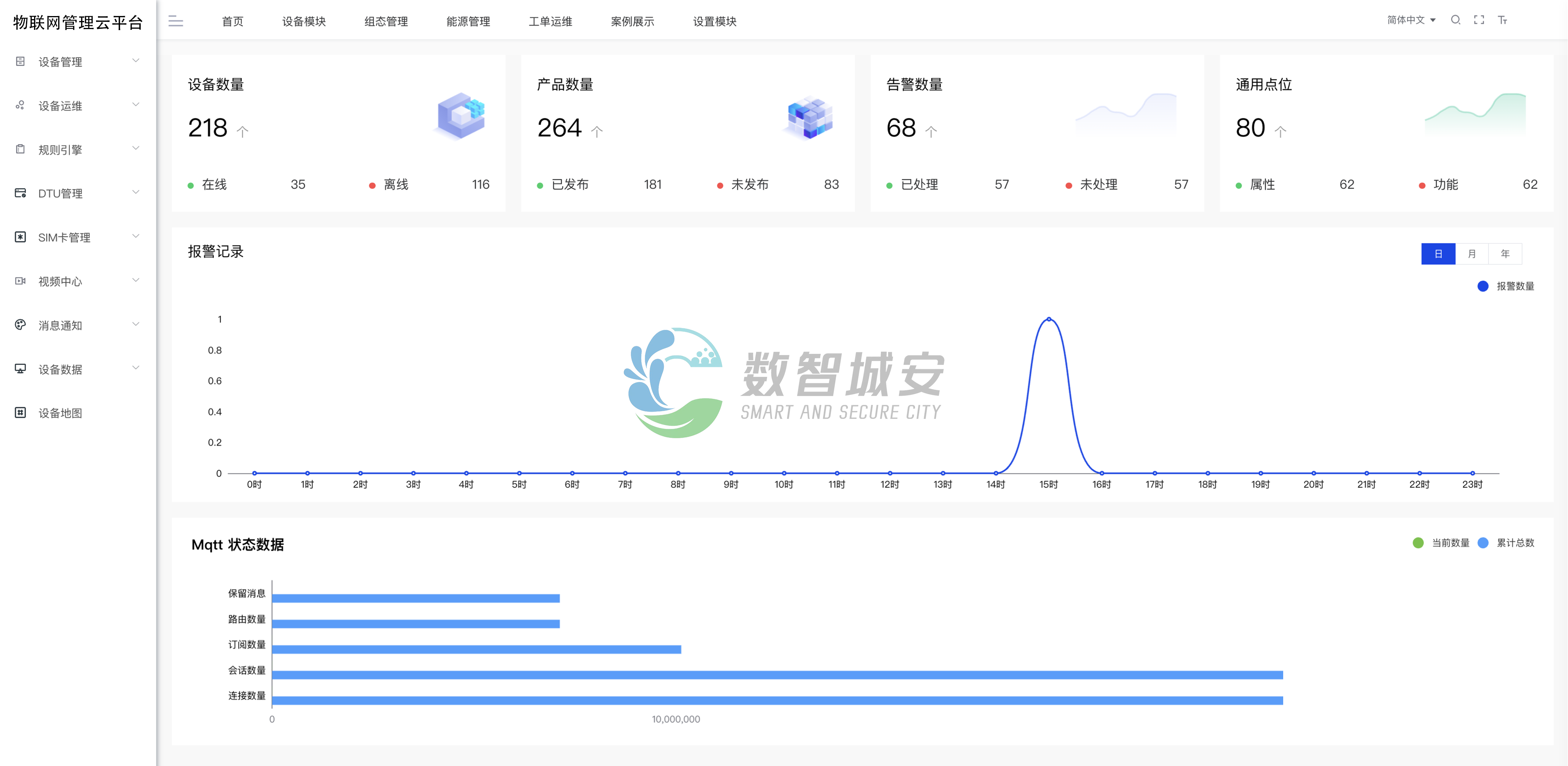Click the 案例展示 navigation link
The image size is (1568, 766).
632,21
